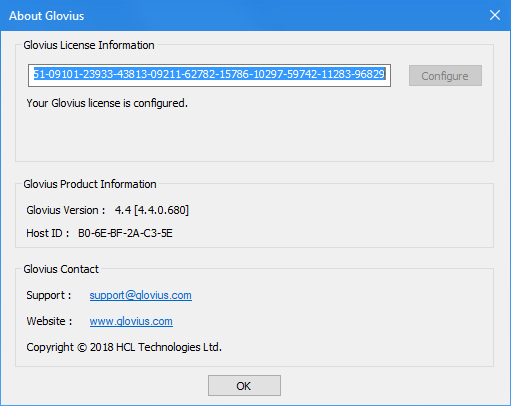Click the 'Host ID :' label

(48, 233)
